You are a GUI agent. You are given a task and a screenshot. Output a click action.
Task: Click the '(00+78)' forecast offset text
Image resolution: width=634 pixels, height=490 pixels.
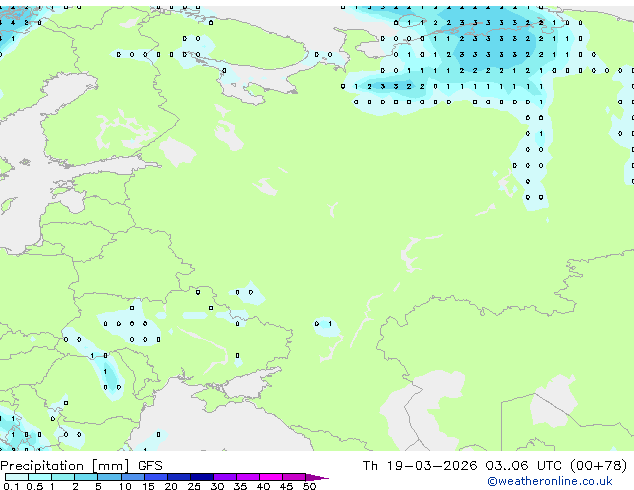(x=599, y=466)
